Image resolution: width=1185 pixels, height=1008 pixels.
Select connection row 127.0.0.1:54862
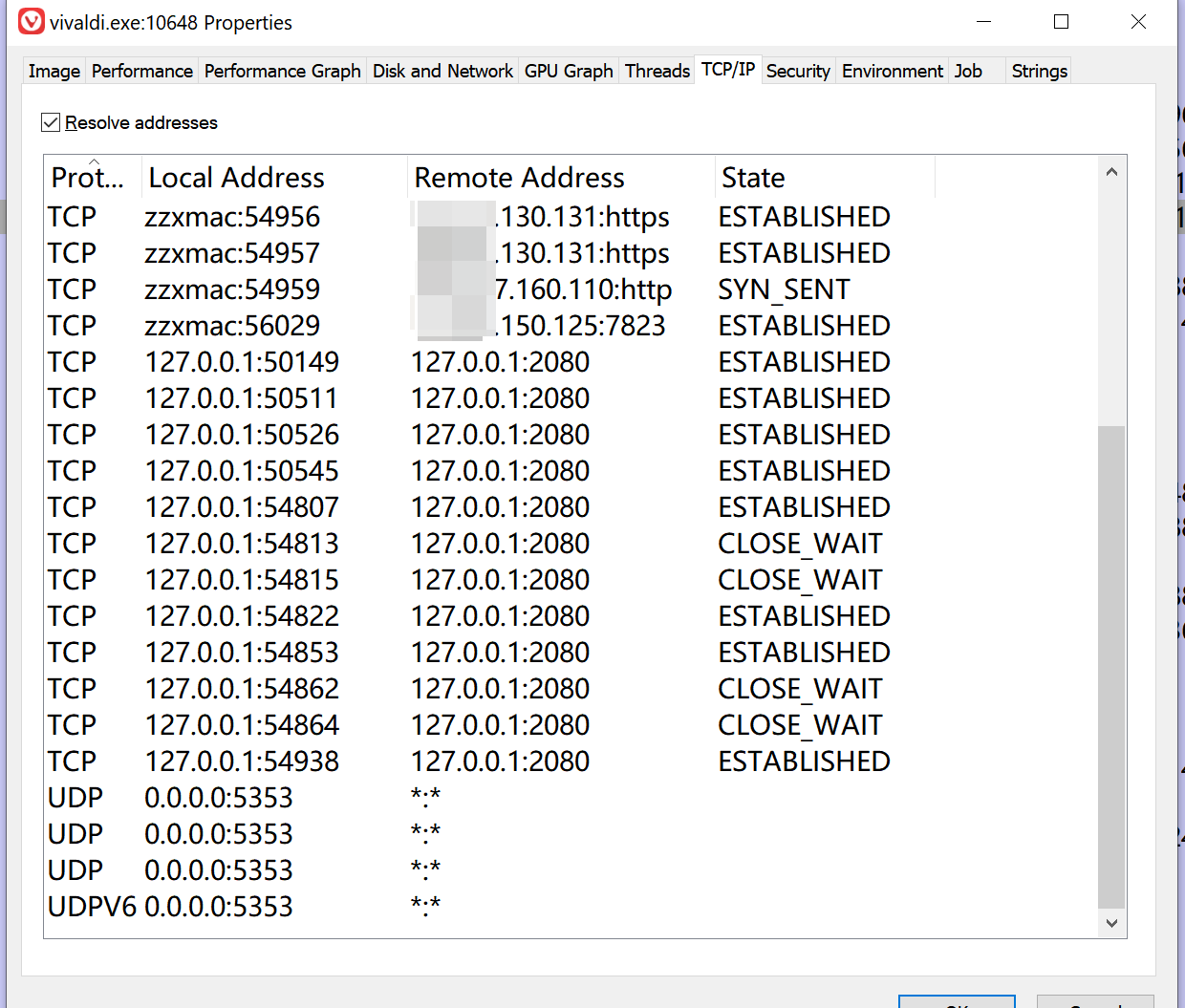pos(571,689)
